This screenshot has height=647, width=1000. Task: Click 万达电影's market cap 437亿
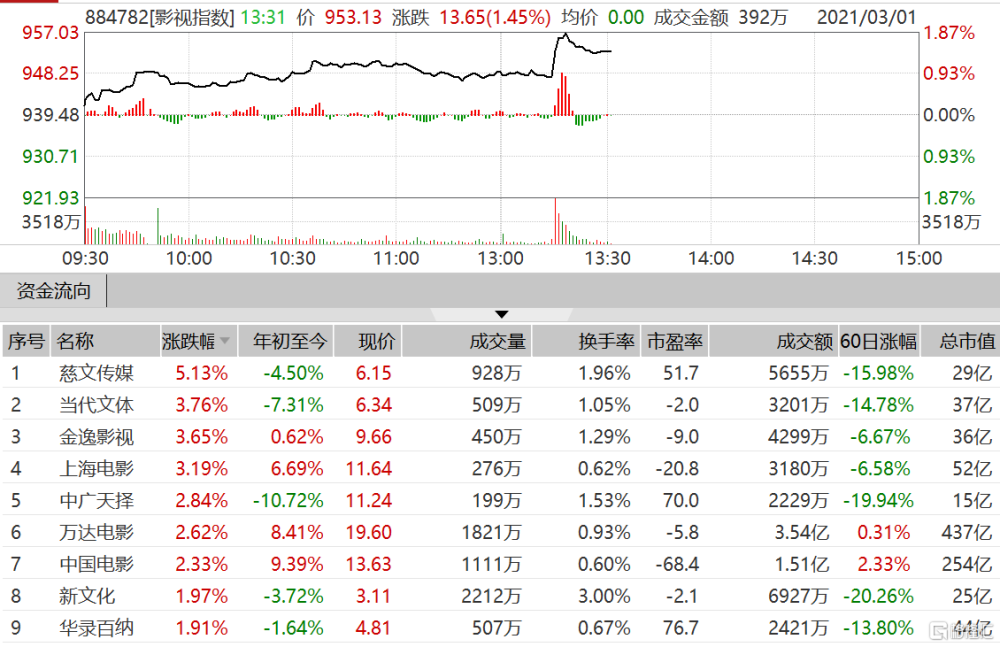[967, 533]
